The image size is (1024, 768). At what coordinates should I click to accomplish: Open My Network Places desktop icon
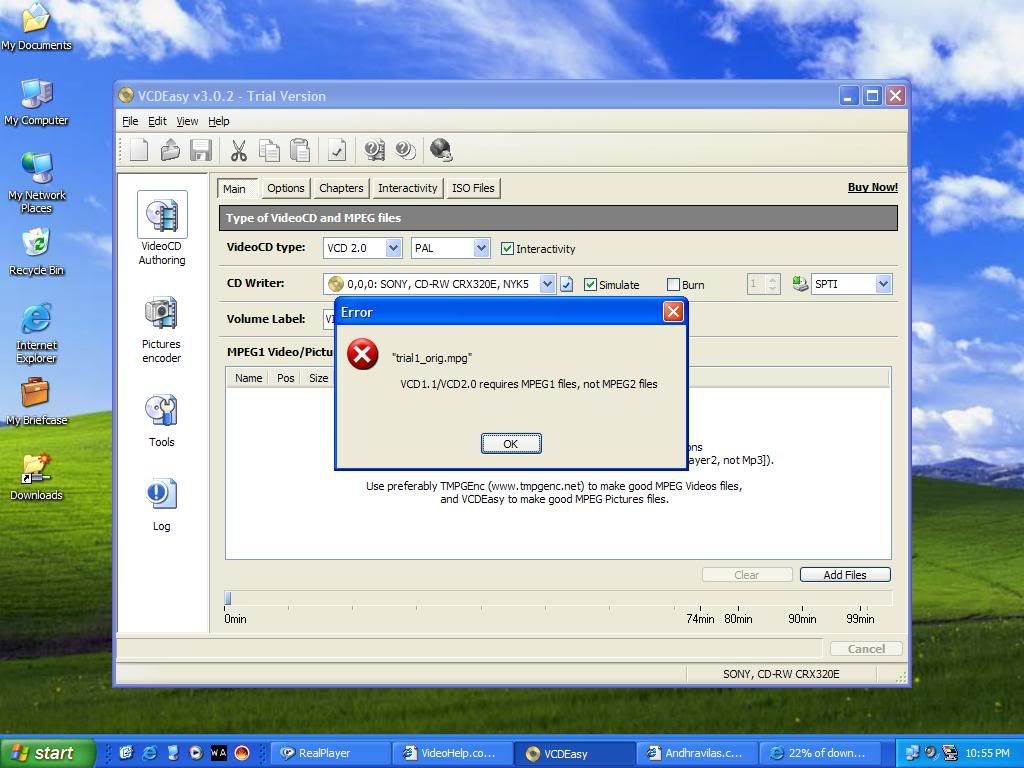[37, 184]
